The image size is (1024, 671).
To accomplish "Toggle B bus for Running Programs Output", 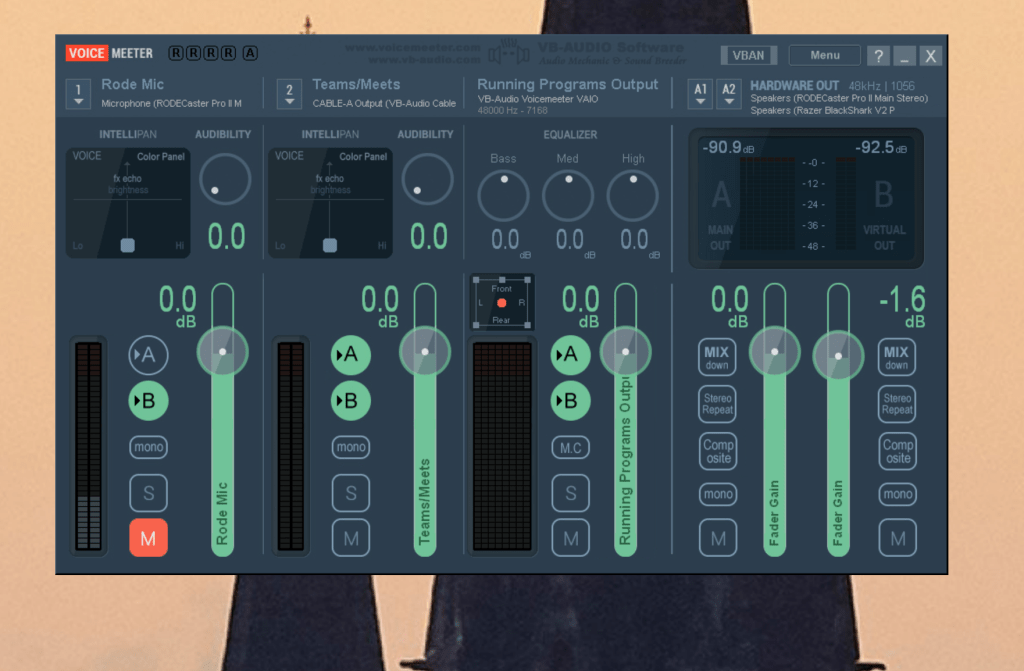I will point(570,401).
